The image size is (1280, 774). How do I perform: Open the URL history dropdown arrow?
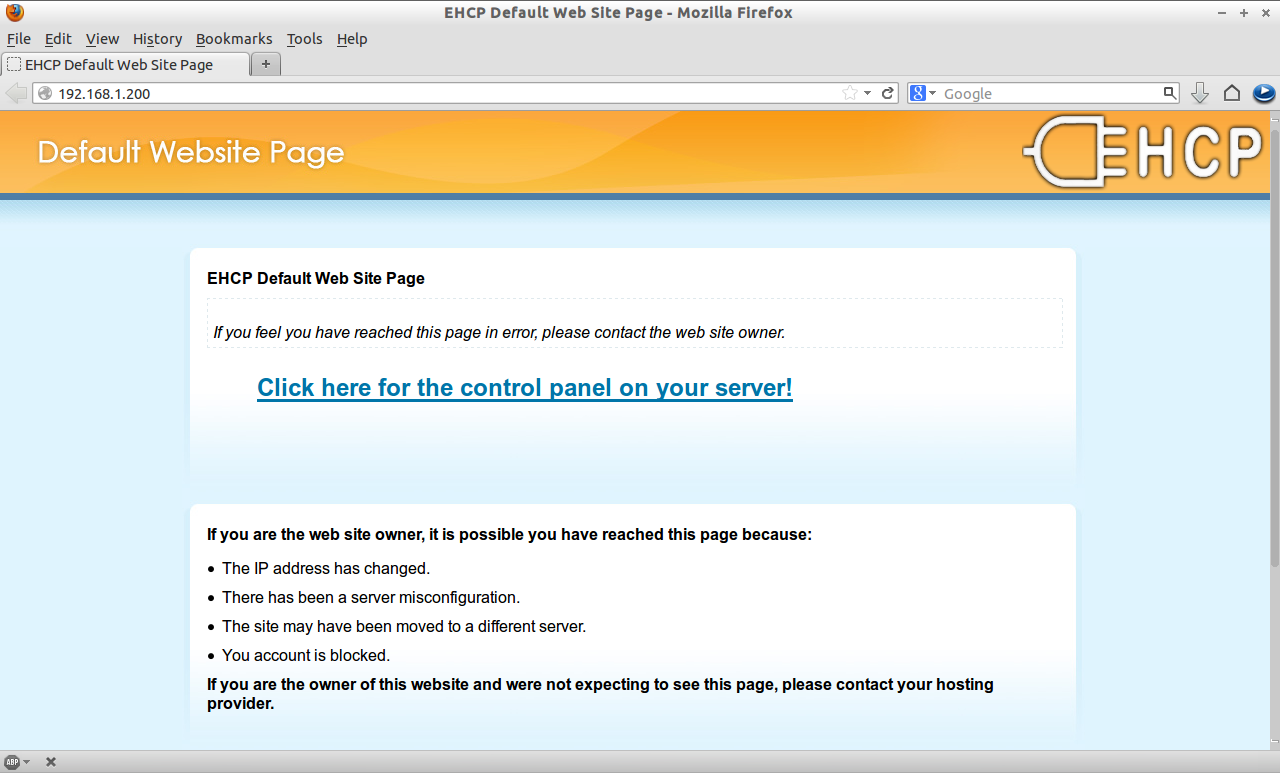pos(868,93)
